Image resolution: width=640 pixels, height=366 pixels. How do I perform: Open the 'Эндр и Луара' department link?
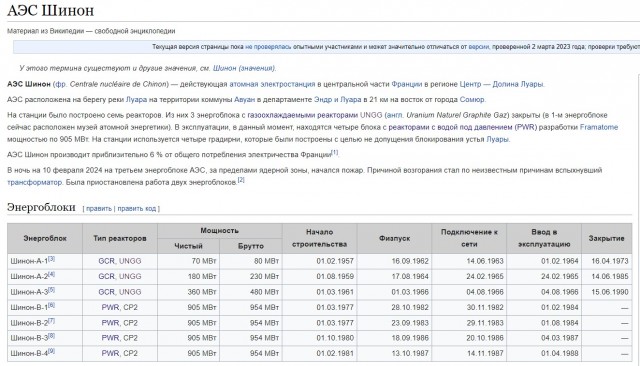pyautogui.click(x=338, y=100)
